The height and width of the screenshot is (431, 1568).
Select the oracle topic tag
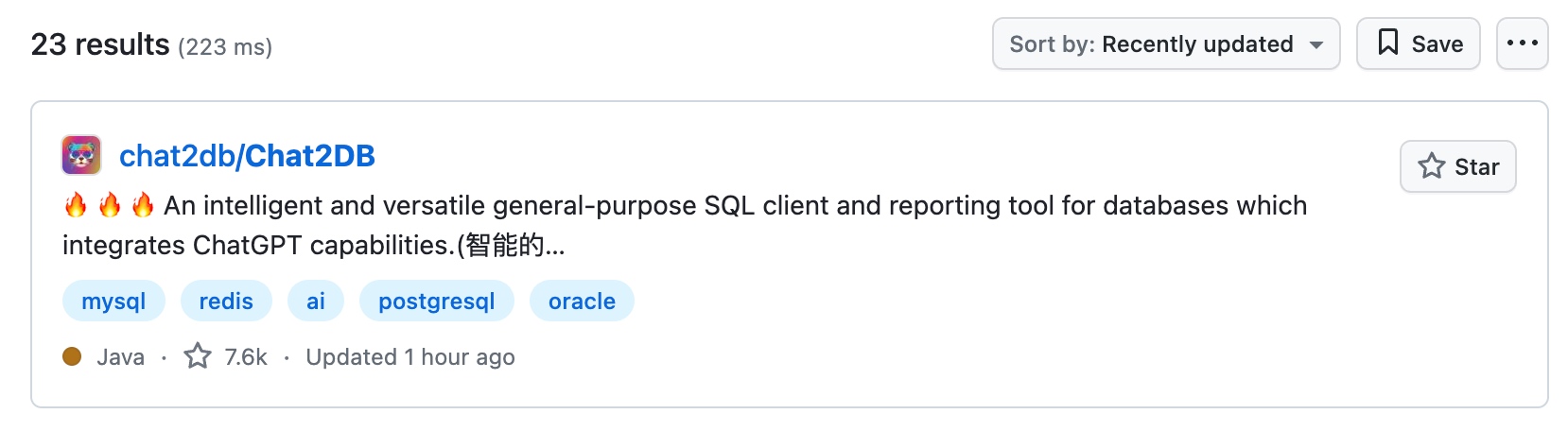tap(582, 301)
